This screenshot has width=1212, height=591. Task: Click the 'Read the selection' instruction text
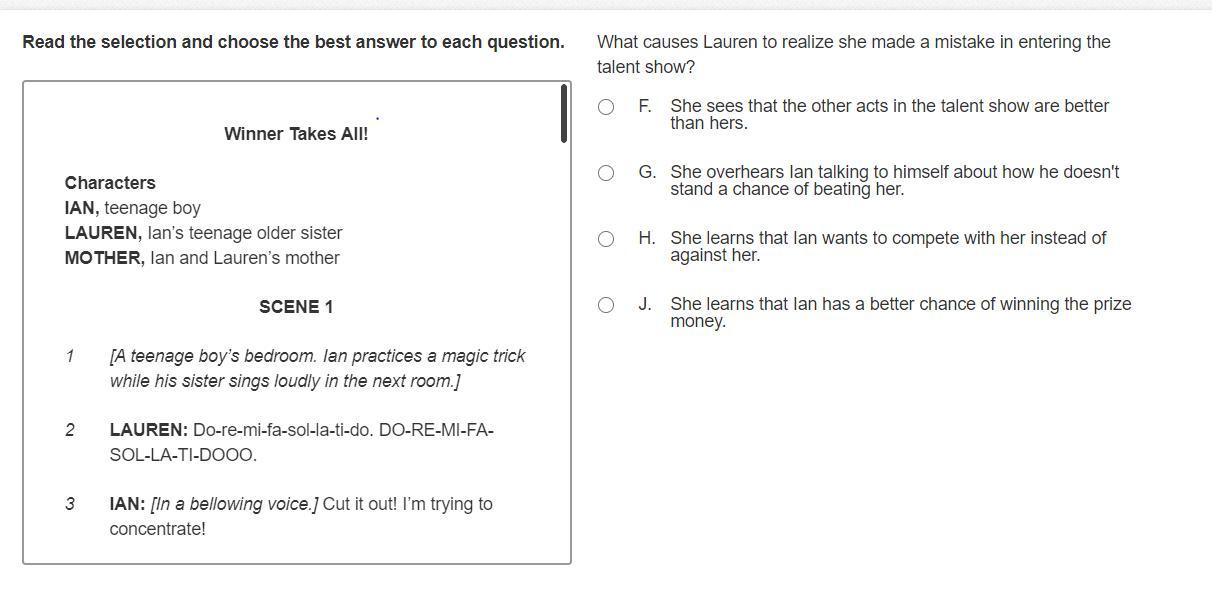293,42
